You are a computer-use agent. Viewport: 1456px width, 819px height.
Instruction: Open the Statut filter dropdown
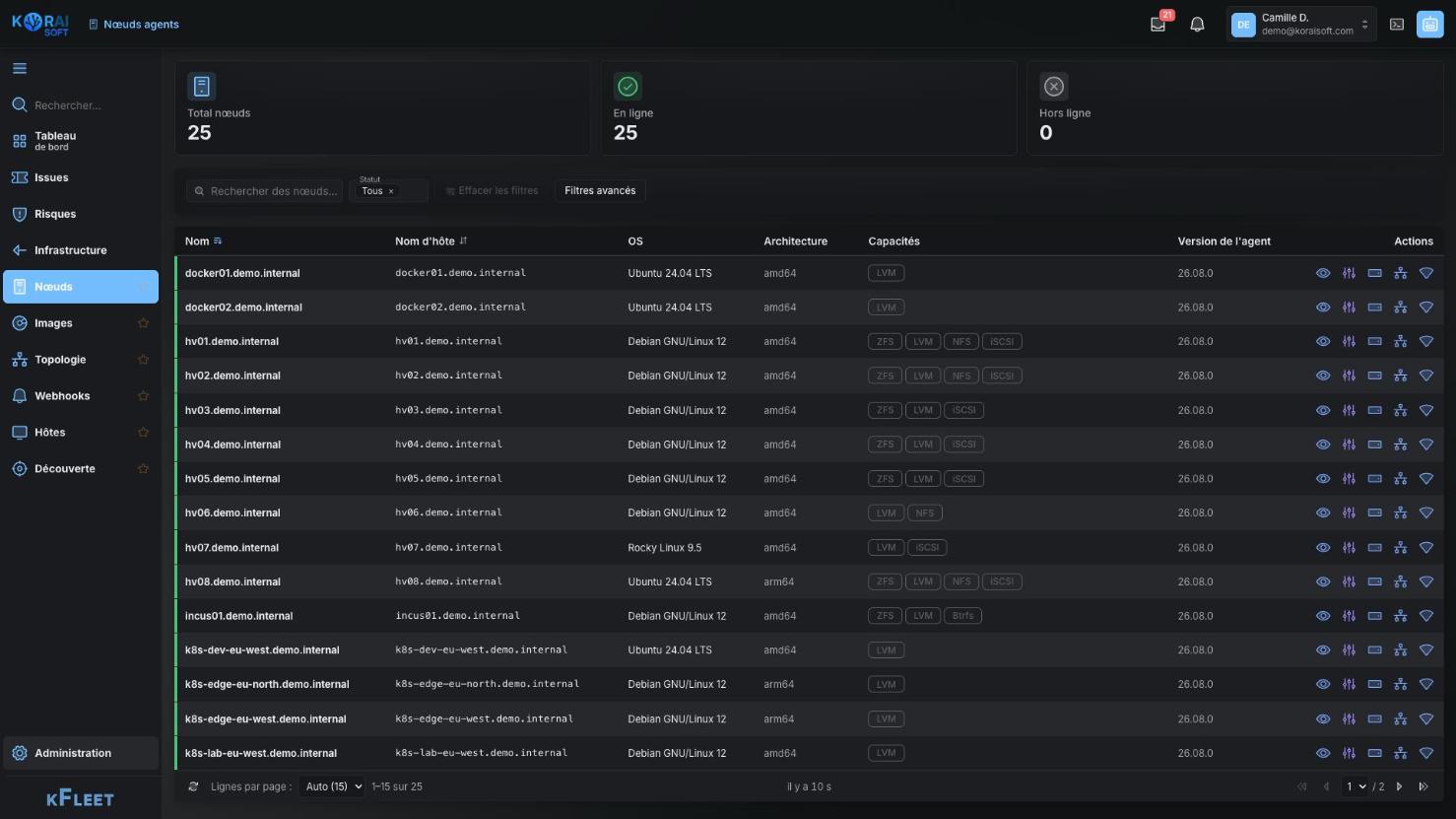pos(391,190)
